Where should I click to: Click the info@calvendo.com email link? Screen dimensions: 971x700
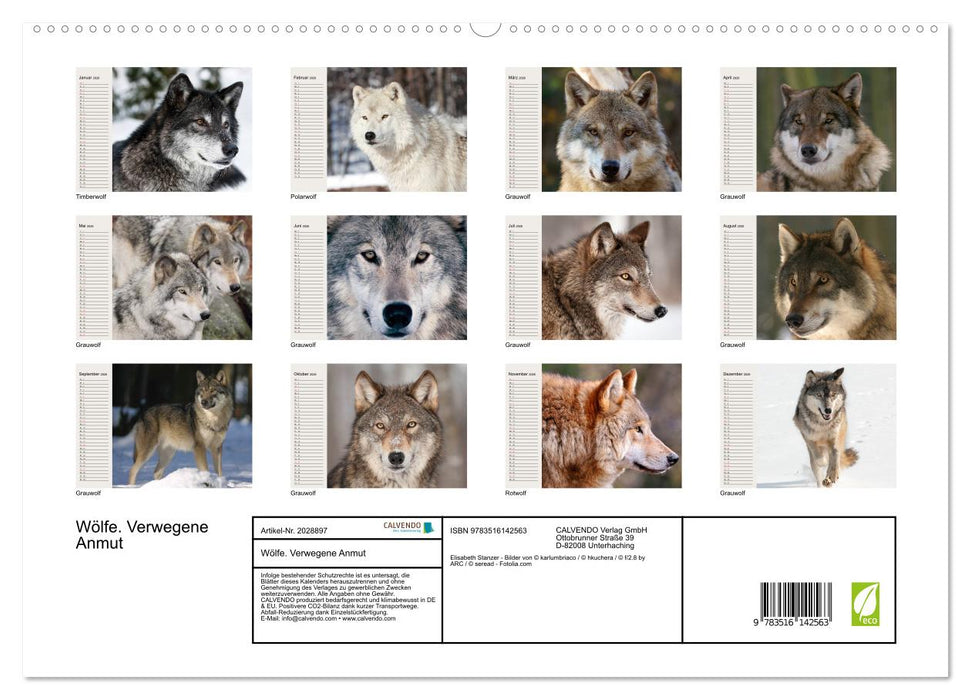coord(306,619)
